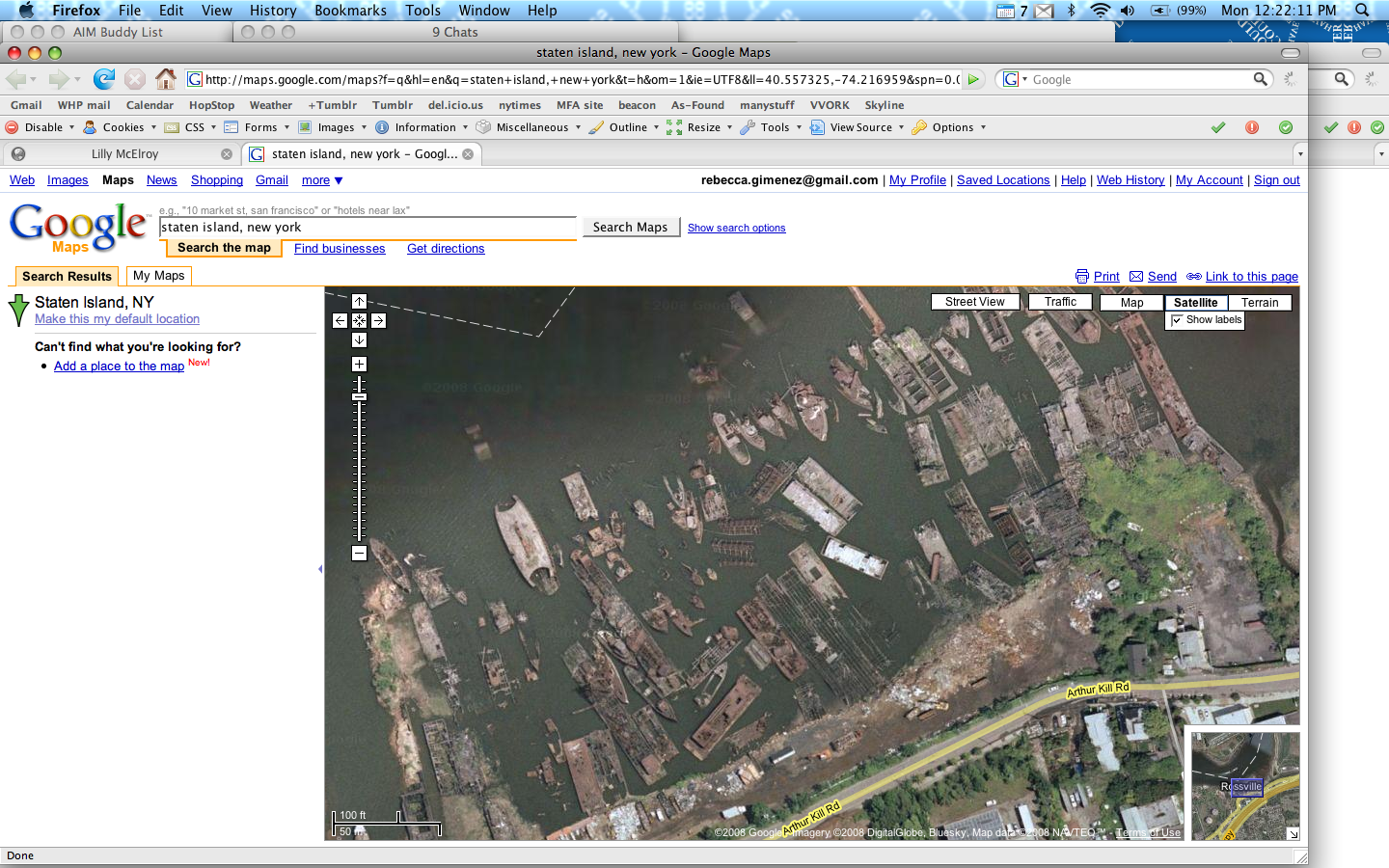
Task: Select the Search the map option
Action: click(x=224, y=248)
